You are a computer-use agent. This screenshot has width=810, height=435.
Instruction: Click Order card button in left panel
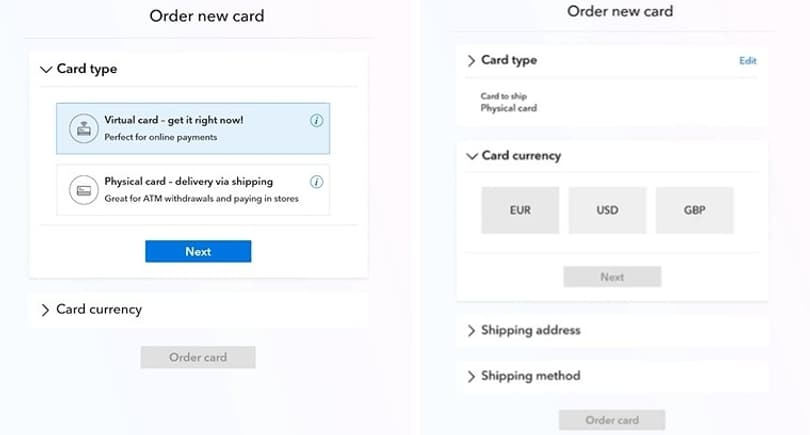[x=198, y=357]
